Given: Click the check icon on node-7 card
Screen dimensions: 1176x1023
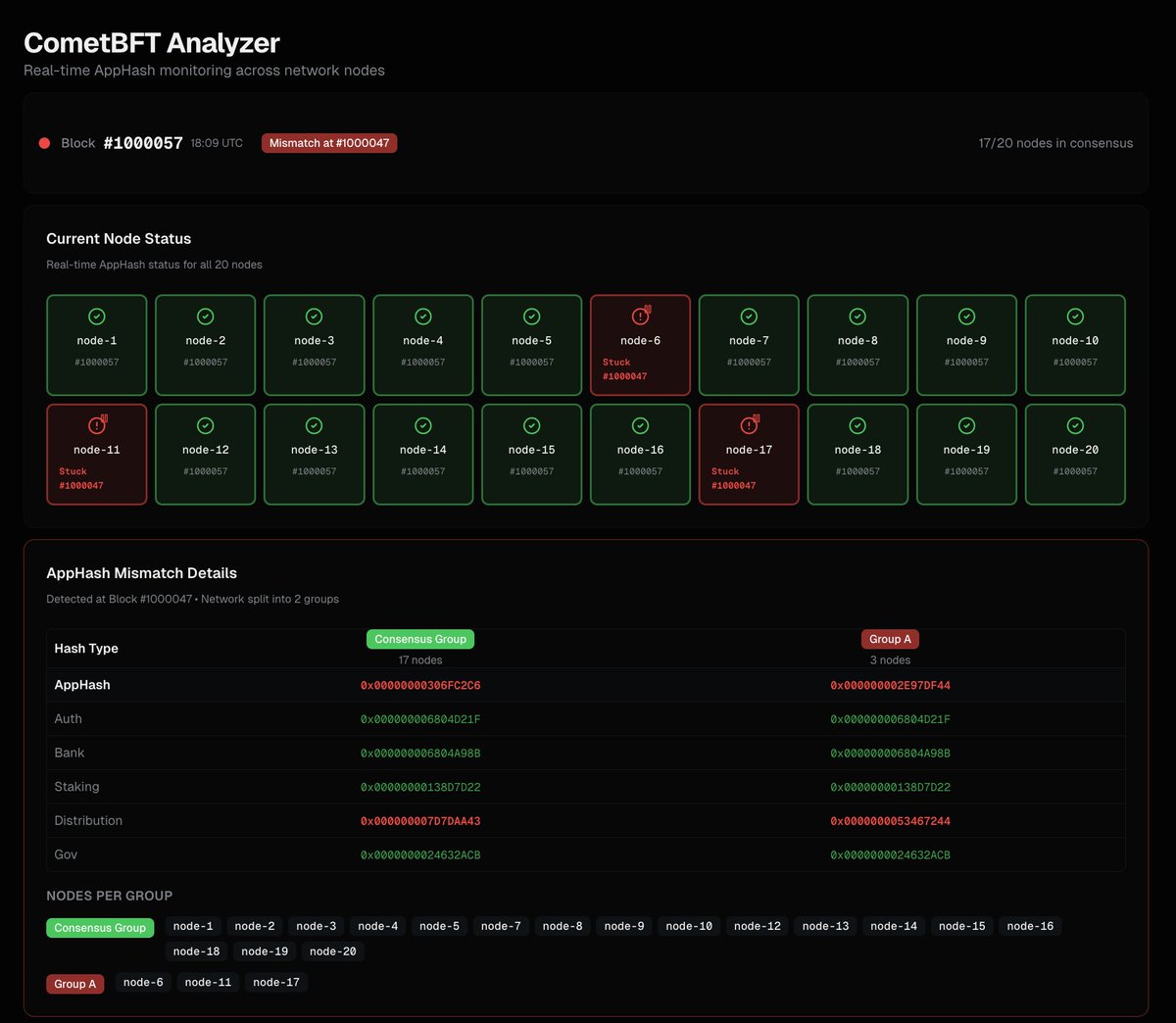Looking at the screenshot, I should pos(749,317).
